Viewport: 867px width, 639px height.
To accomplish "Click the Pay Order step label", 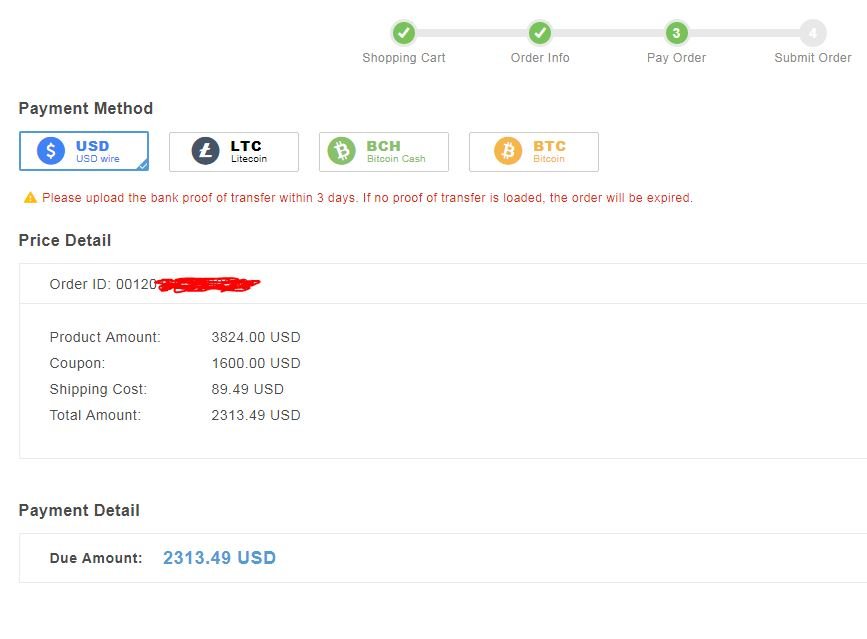I will point(676,58).
